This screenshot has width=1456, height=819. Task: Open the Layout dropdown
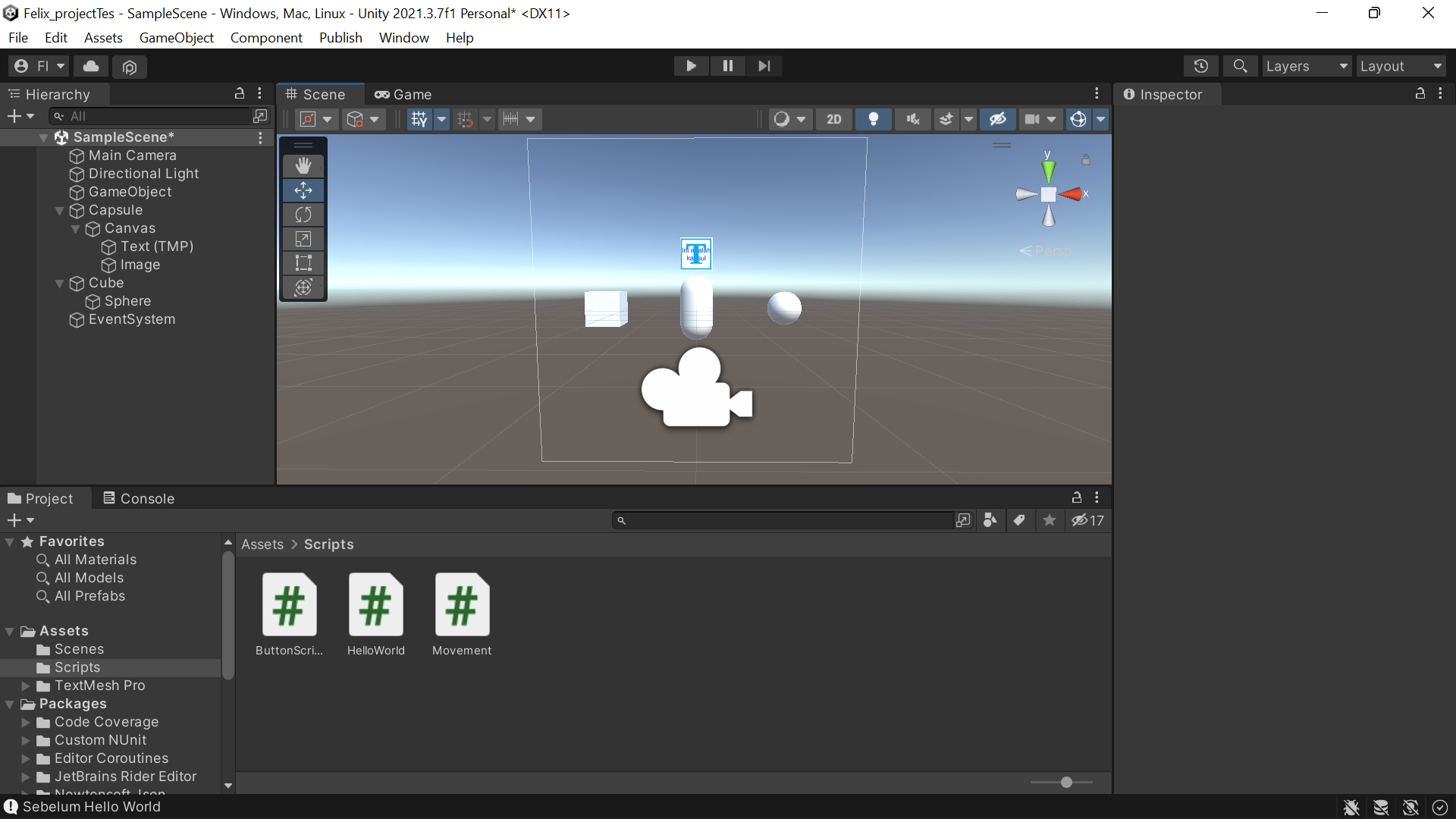click(x=1400, y=66)
